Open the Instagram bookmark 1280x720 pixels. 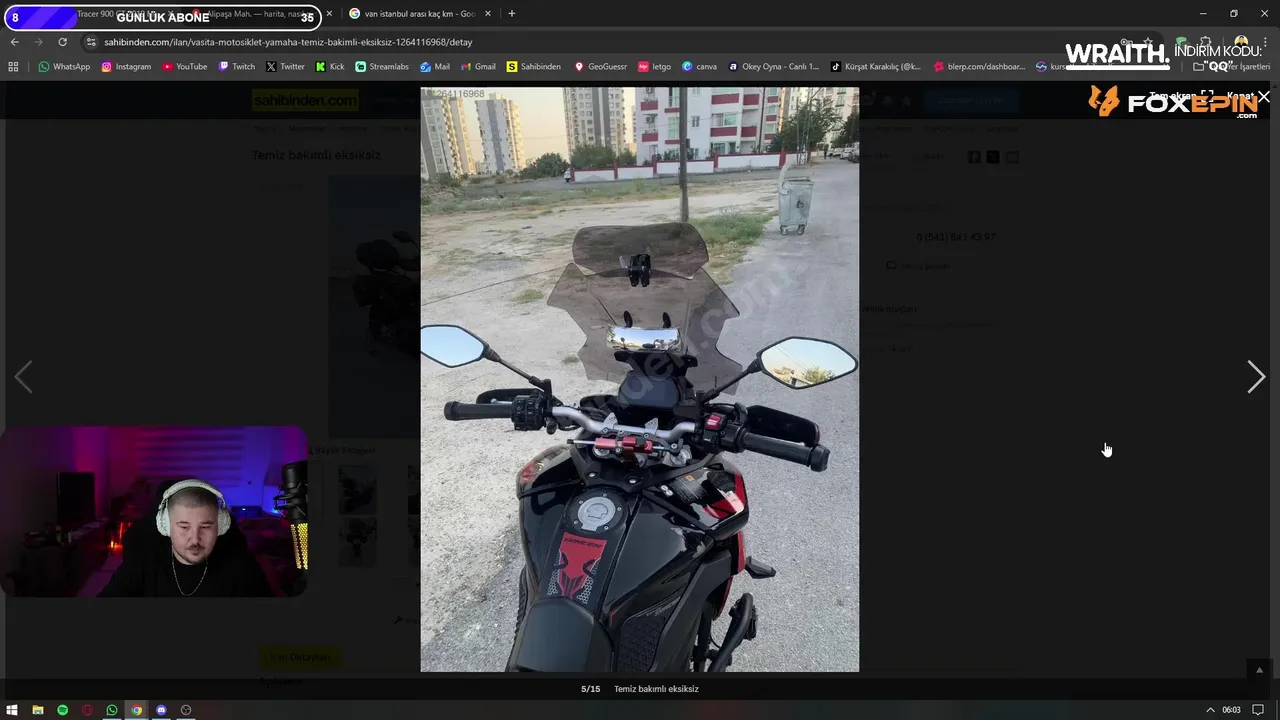(126, 67)
